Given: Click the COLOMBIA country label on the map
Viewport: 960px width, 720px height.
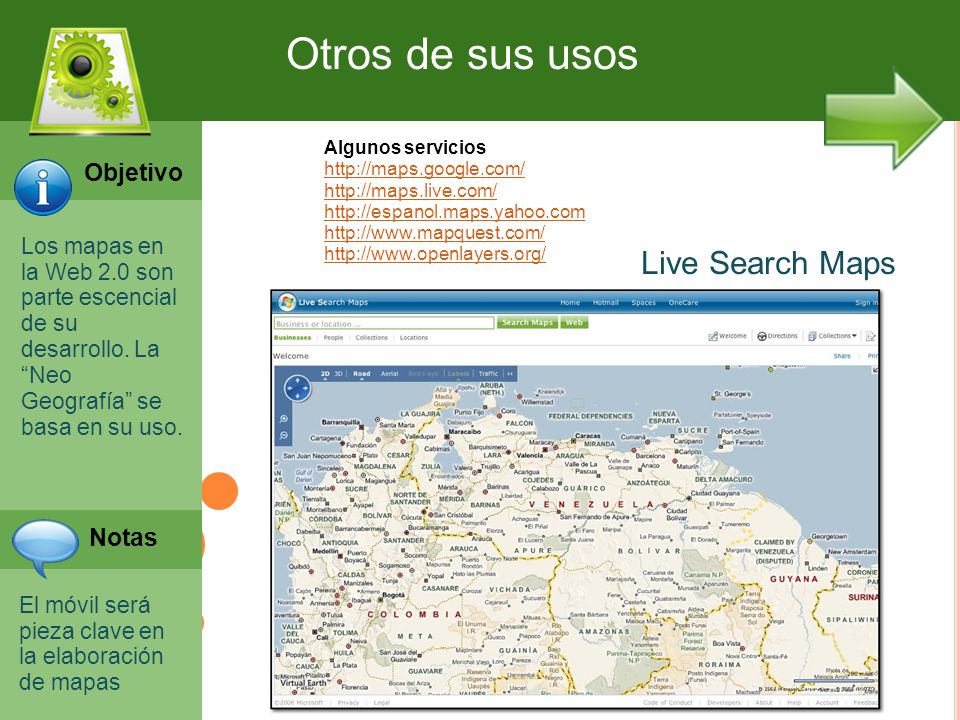Looking at the screenshot, I should [414, 614].
